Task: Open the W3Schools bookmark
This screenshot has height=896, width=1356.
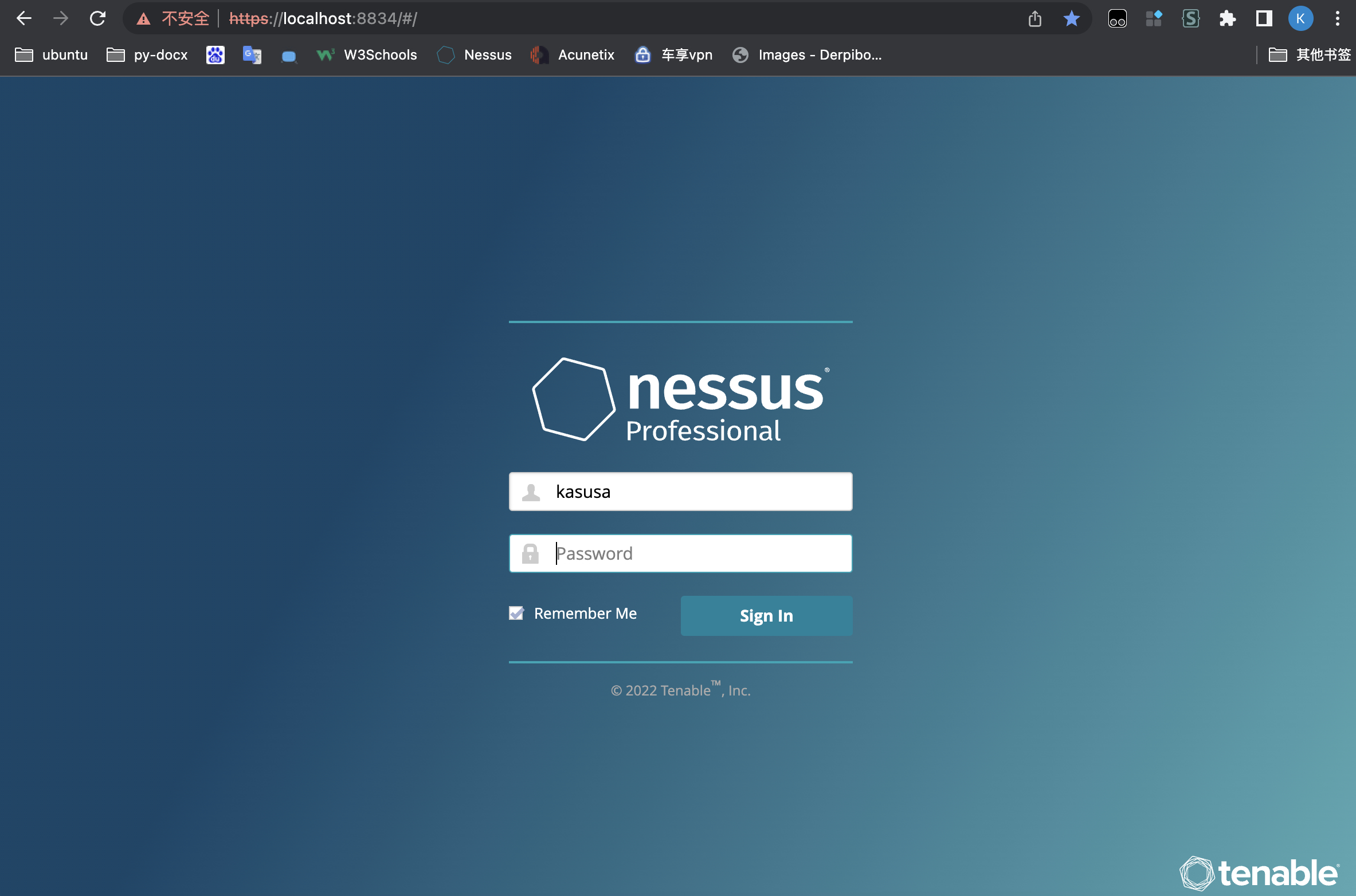Action: (367, 54)
